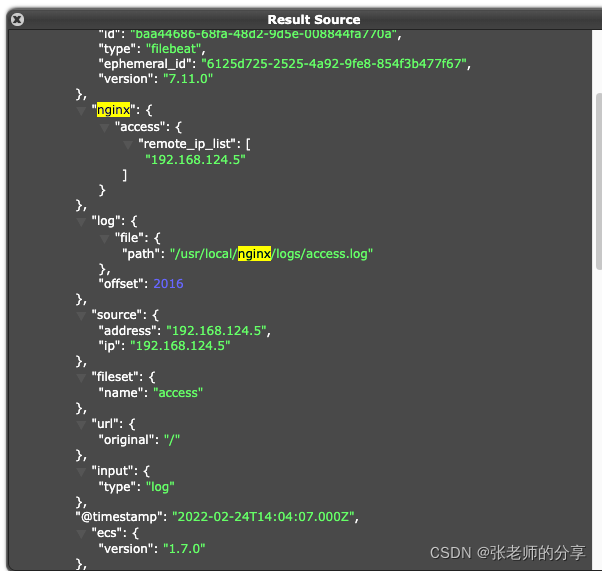Viewport: 602px width, 571px height.
Task: Collapse the "remote_ip_list" array
Action: click(128, 145)
